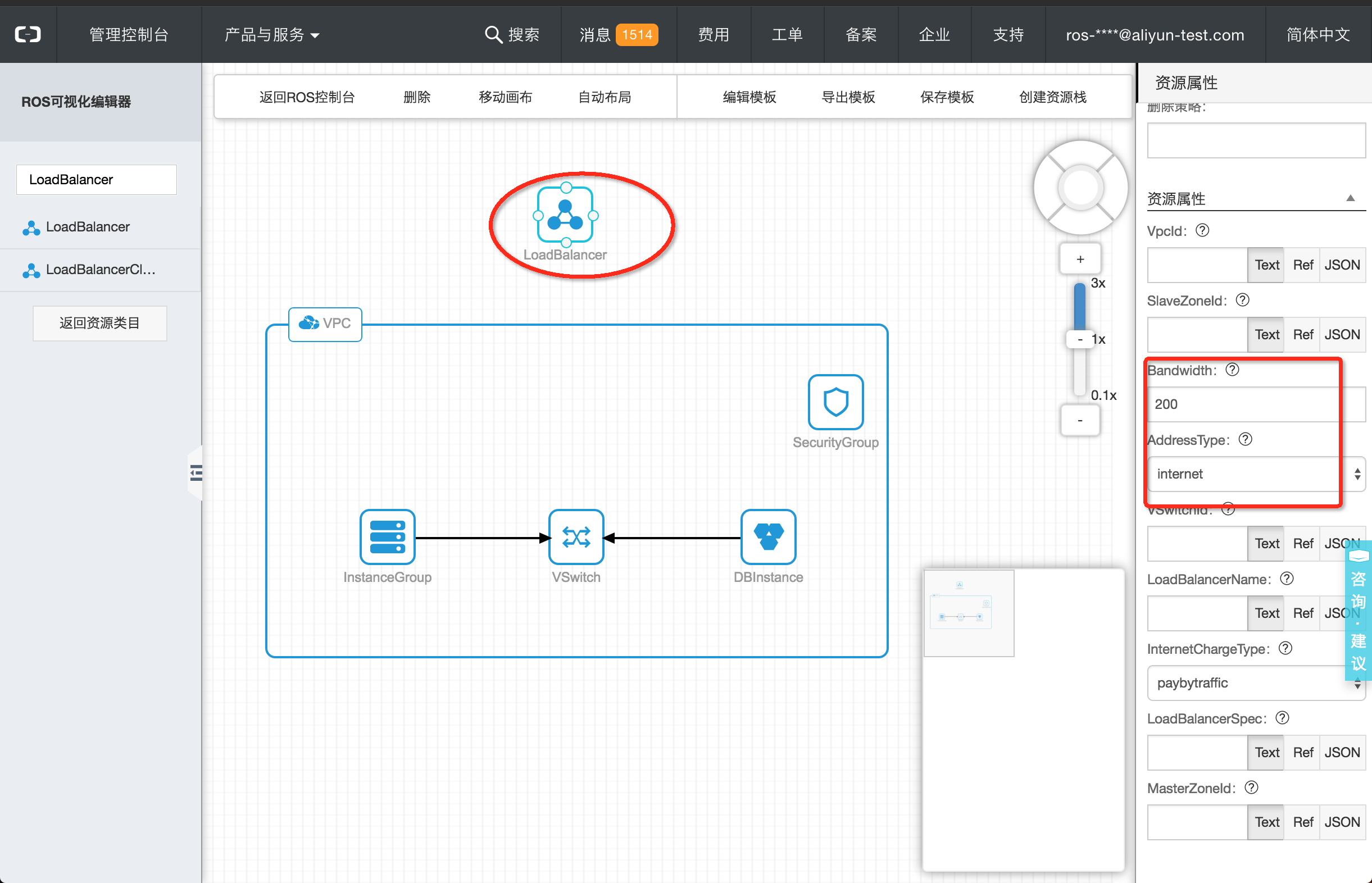Switch SlaveZoneId input to JSON mode
Screen dimensions: 1372x883
[x=1342, y=334]
